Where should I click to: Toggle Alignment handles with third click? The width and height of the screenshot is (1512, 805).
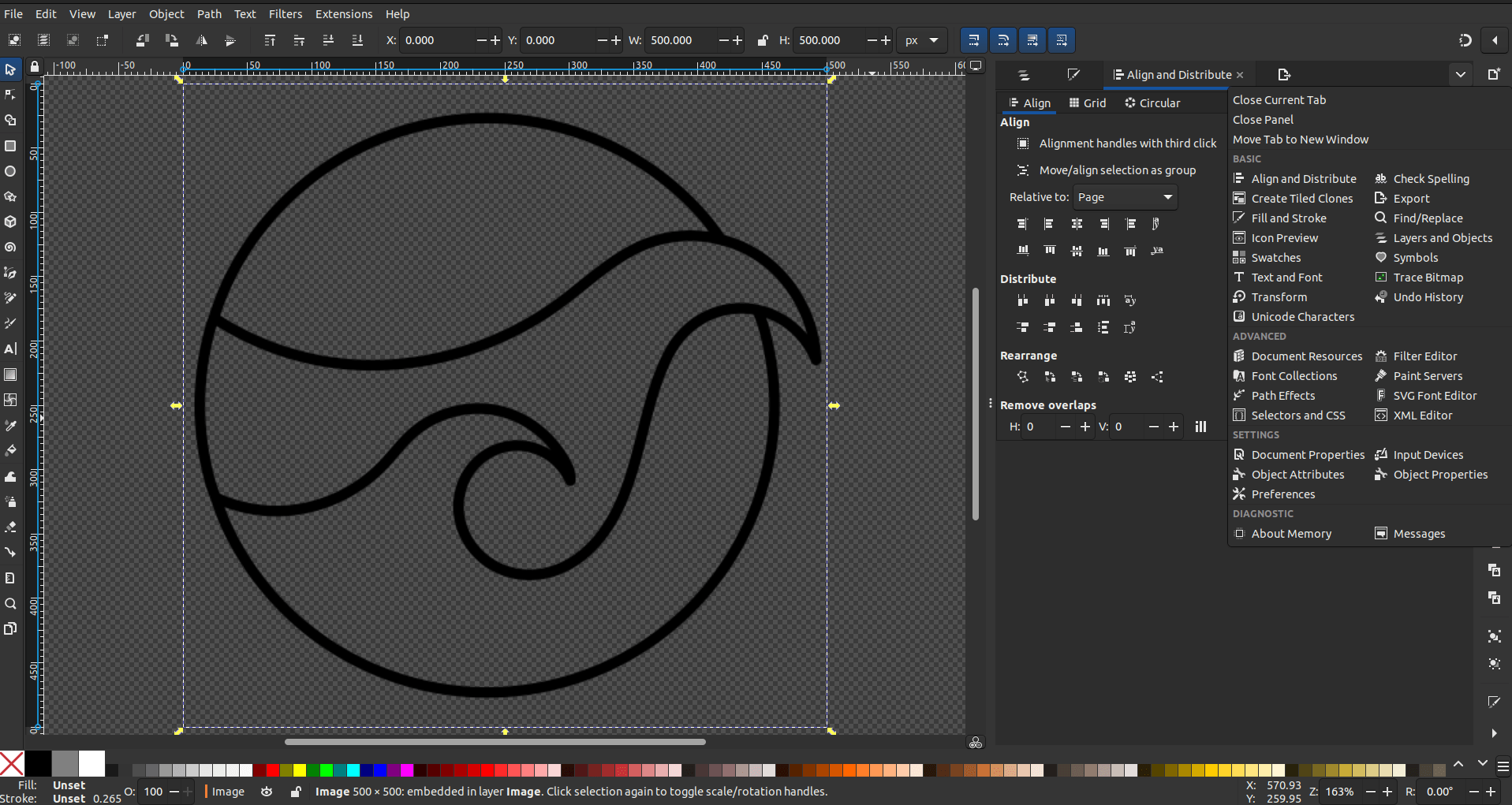[1023, 143]
